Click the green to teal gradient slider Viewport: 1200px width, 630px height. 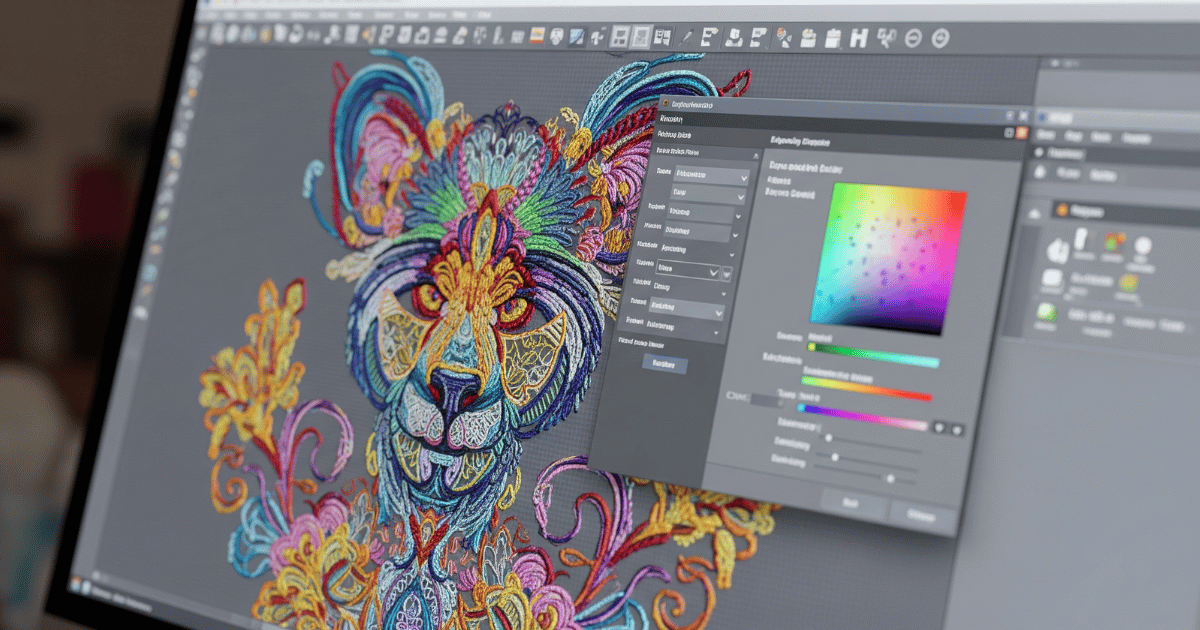click(x=872, y=354)
